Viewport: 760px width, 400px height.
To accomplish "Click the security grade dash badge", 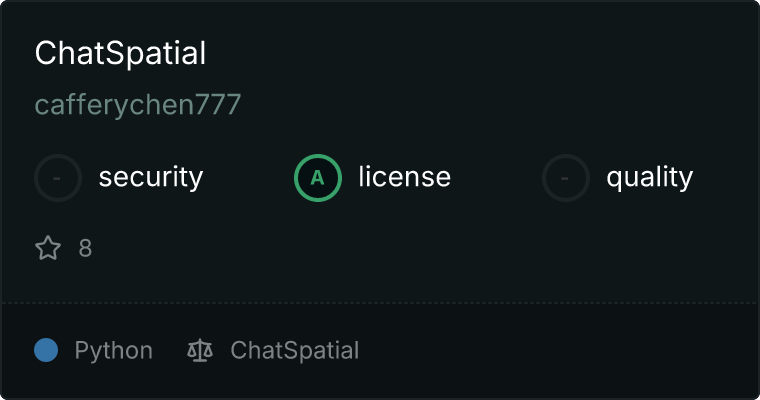I will [58, 178].
